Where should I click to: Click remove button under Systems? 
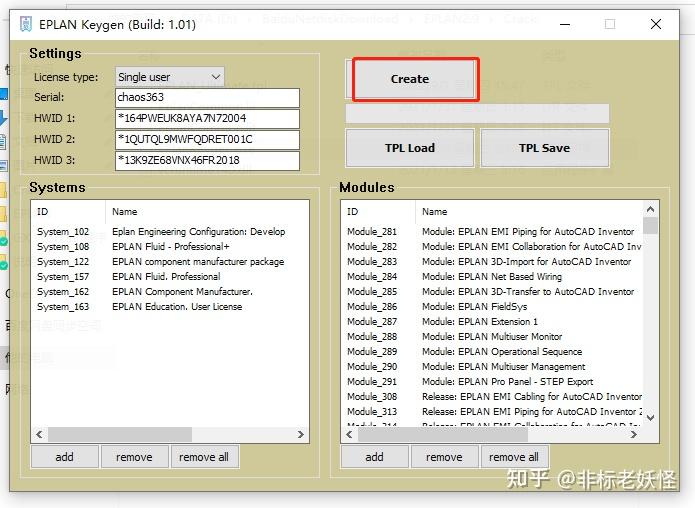coord(134,457)
